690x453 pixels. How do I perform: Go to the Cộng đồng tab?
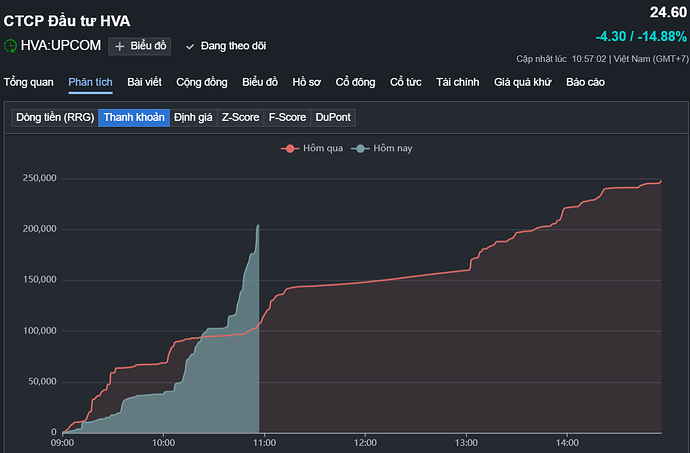coord(201,81)
